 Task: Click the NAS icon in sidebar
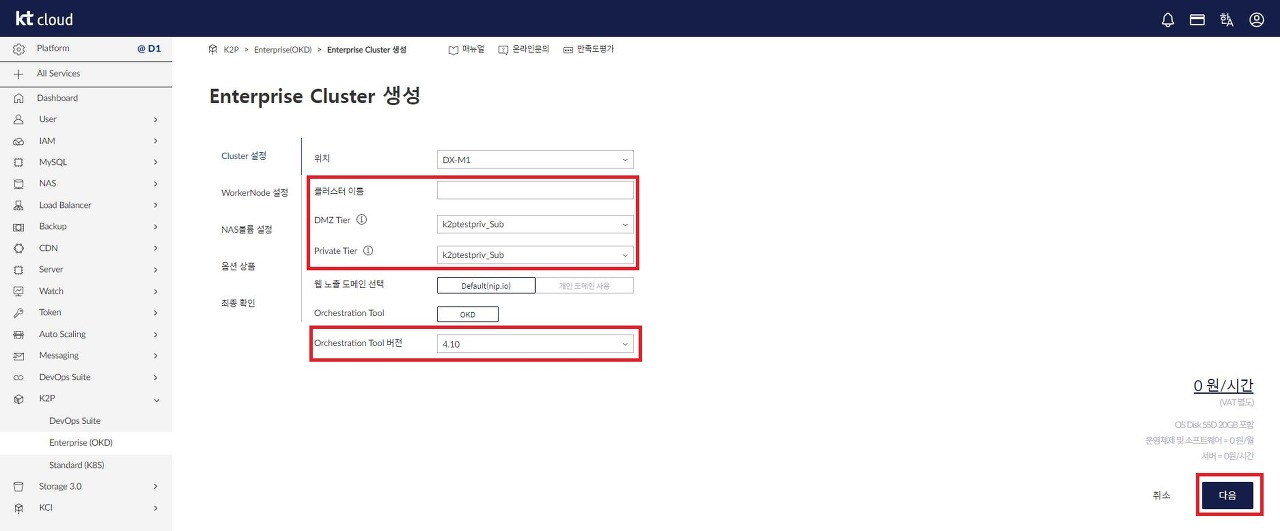click(x=18, y=184)
